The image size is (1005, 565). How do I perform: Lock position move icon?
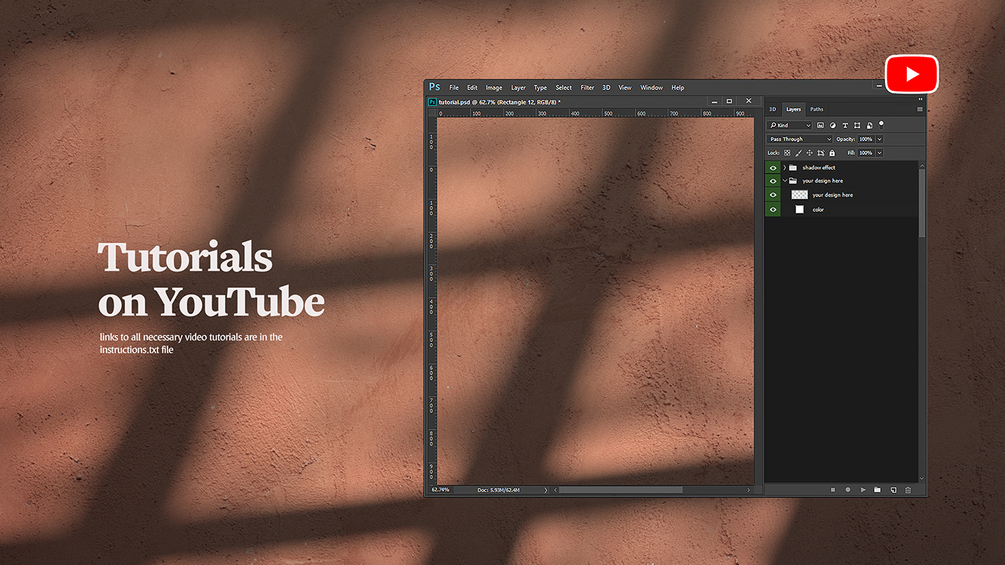tap(810, 153)
